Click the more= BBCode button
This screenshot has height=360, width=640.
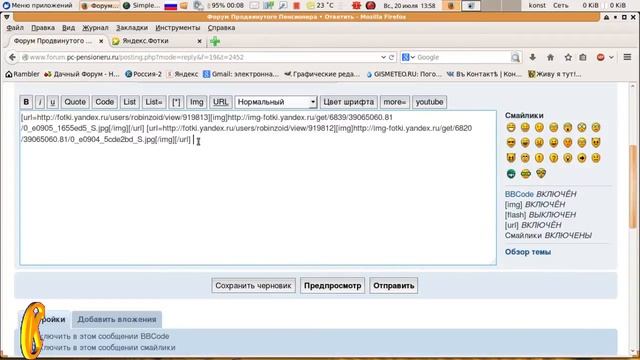(395, 102)
